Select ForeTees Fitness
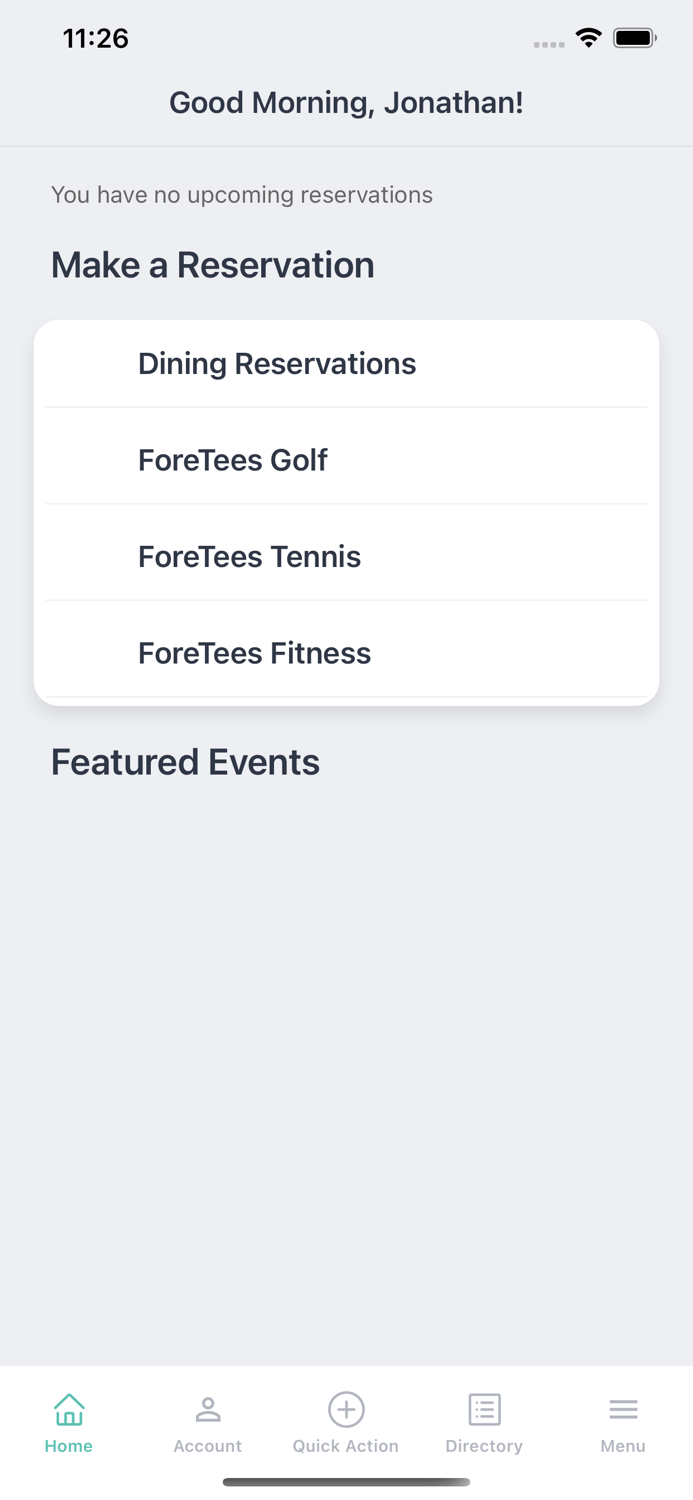This screenshot has width=693, height=1500. coord(255,653)
